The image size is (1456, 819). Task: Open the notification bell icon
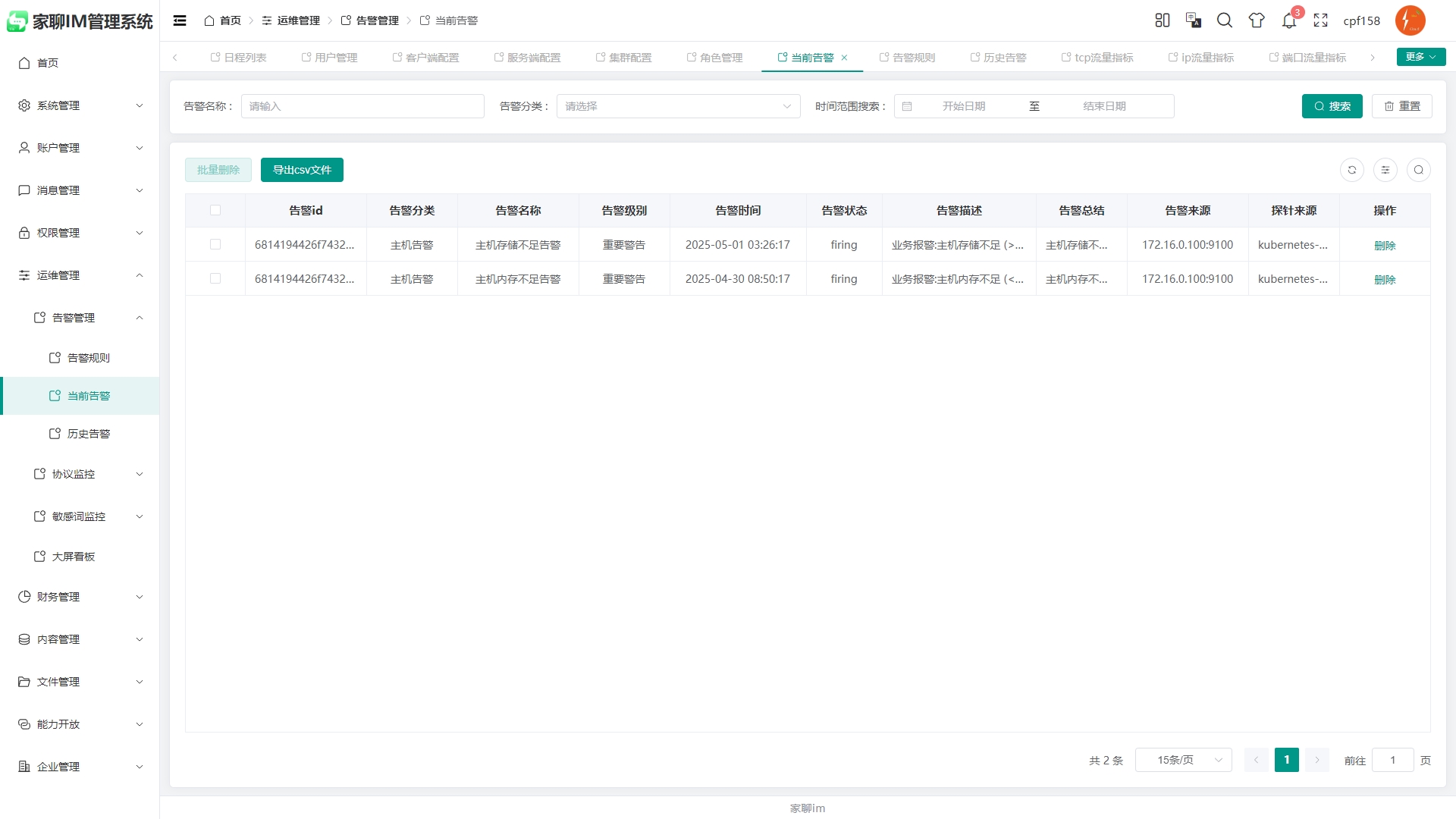[x=1288, y=20]
